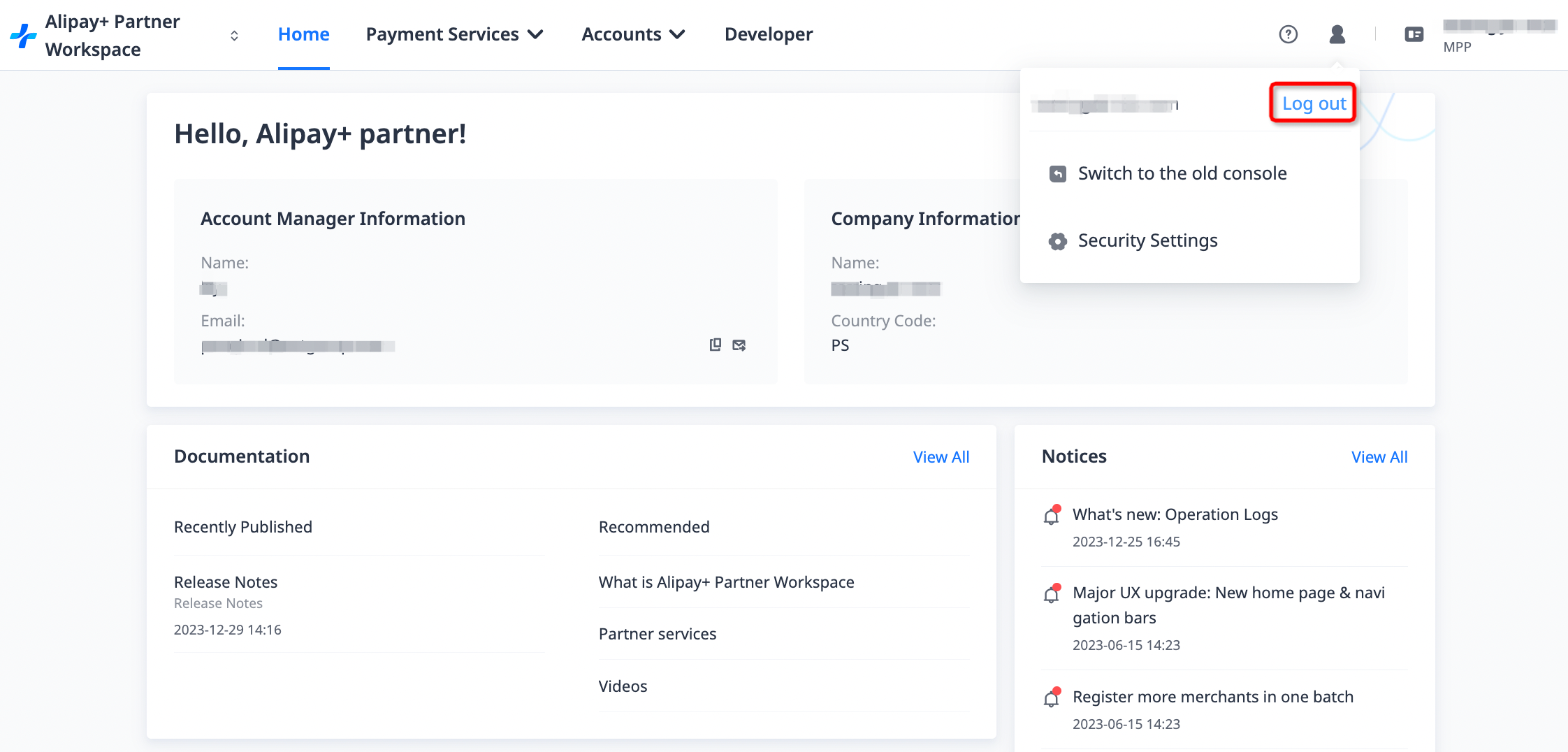Click bell icon for Major UX upgrade notice
Screen dimensions: 1568x752
1052,593
